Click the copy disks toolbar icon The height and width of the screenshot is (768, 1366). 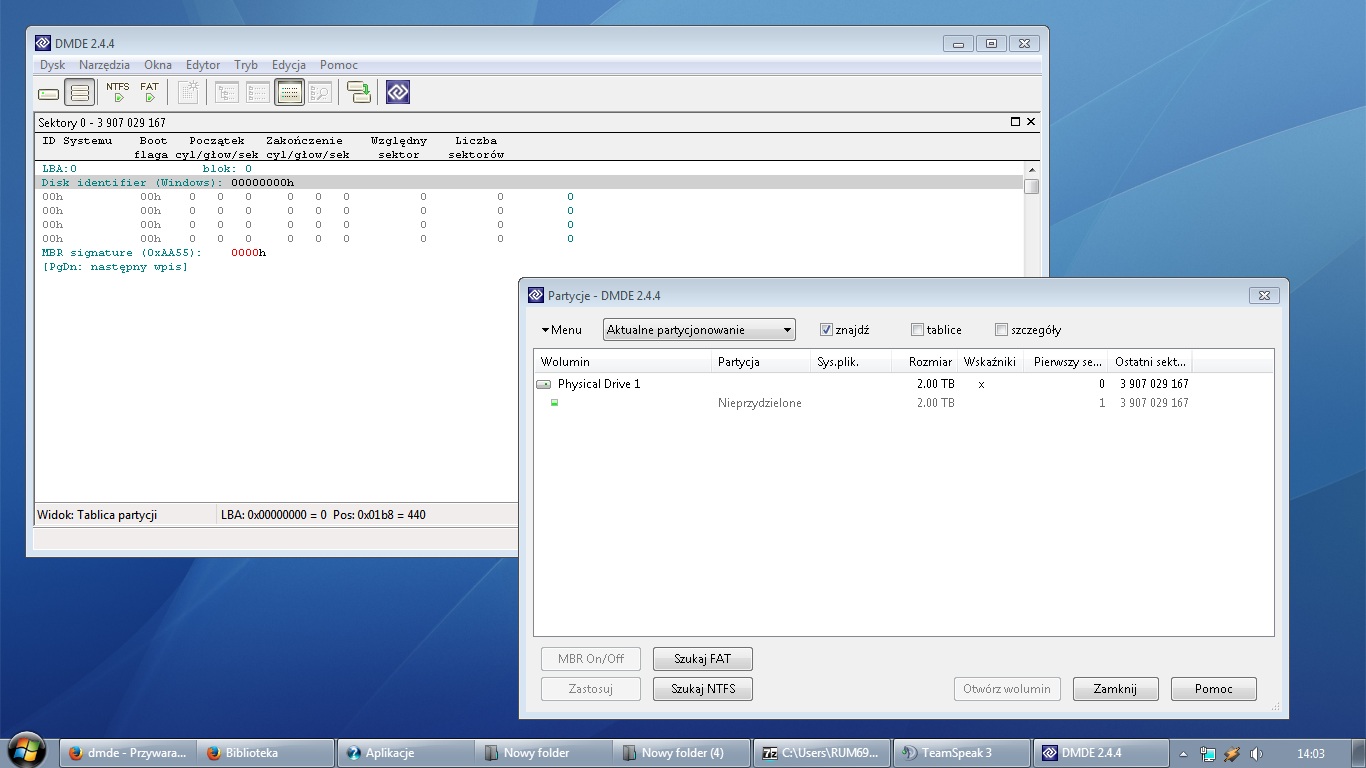click(x=359, y=93)
